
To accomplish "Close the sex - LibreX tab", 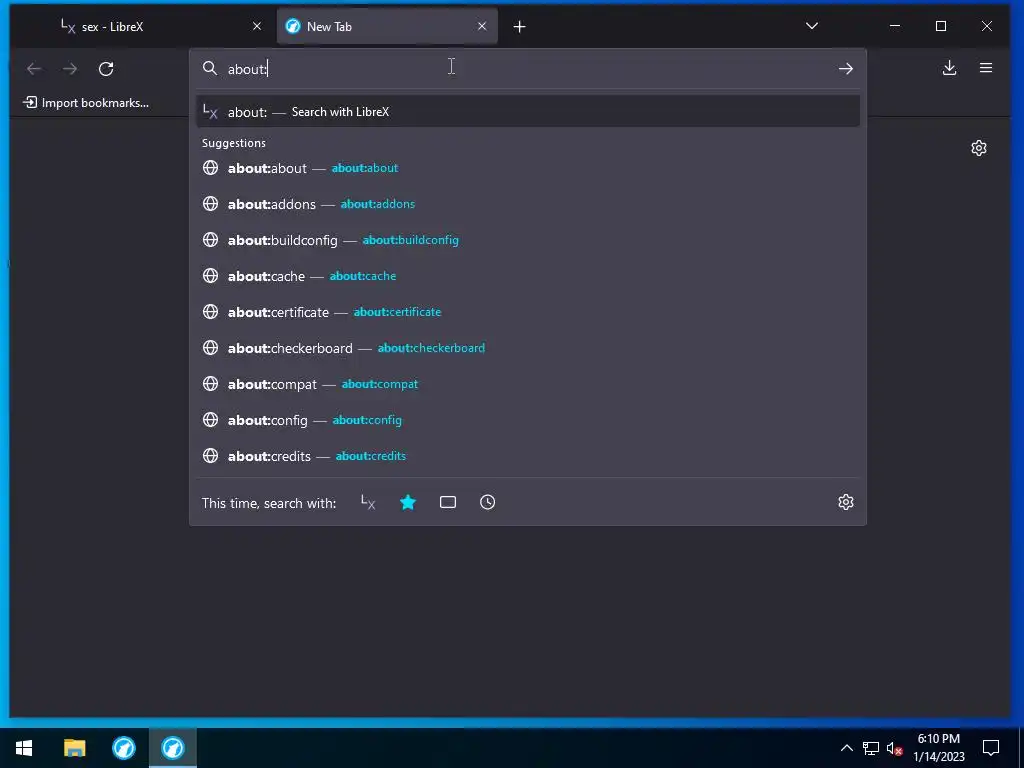I will pos(257,26).
